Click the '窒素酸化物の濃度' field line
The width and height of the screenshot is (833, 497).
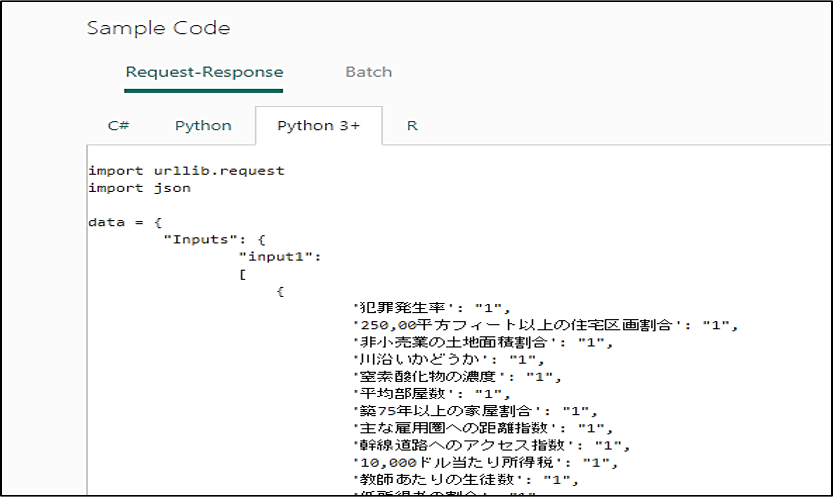click(x=455, y=376)
